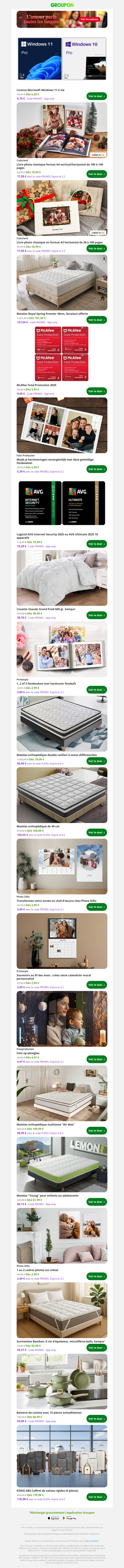This screenshot has height=1568, width=124.
Task: Open 'Matelas Royal Spring Premier 30cm' title link
Action: (52, 313)
